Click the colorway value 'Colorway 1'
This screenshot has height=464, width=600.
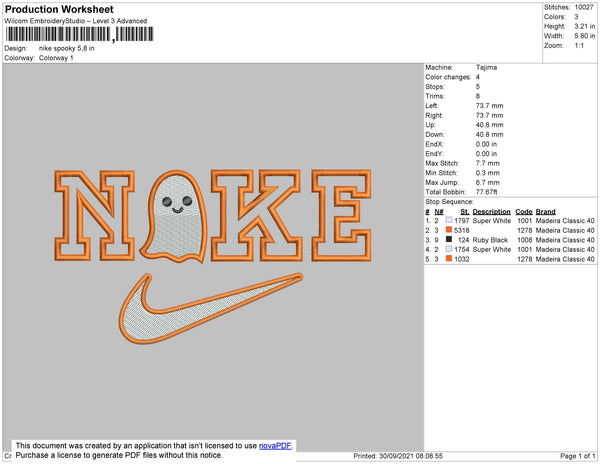pos(56,58)
